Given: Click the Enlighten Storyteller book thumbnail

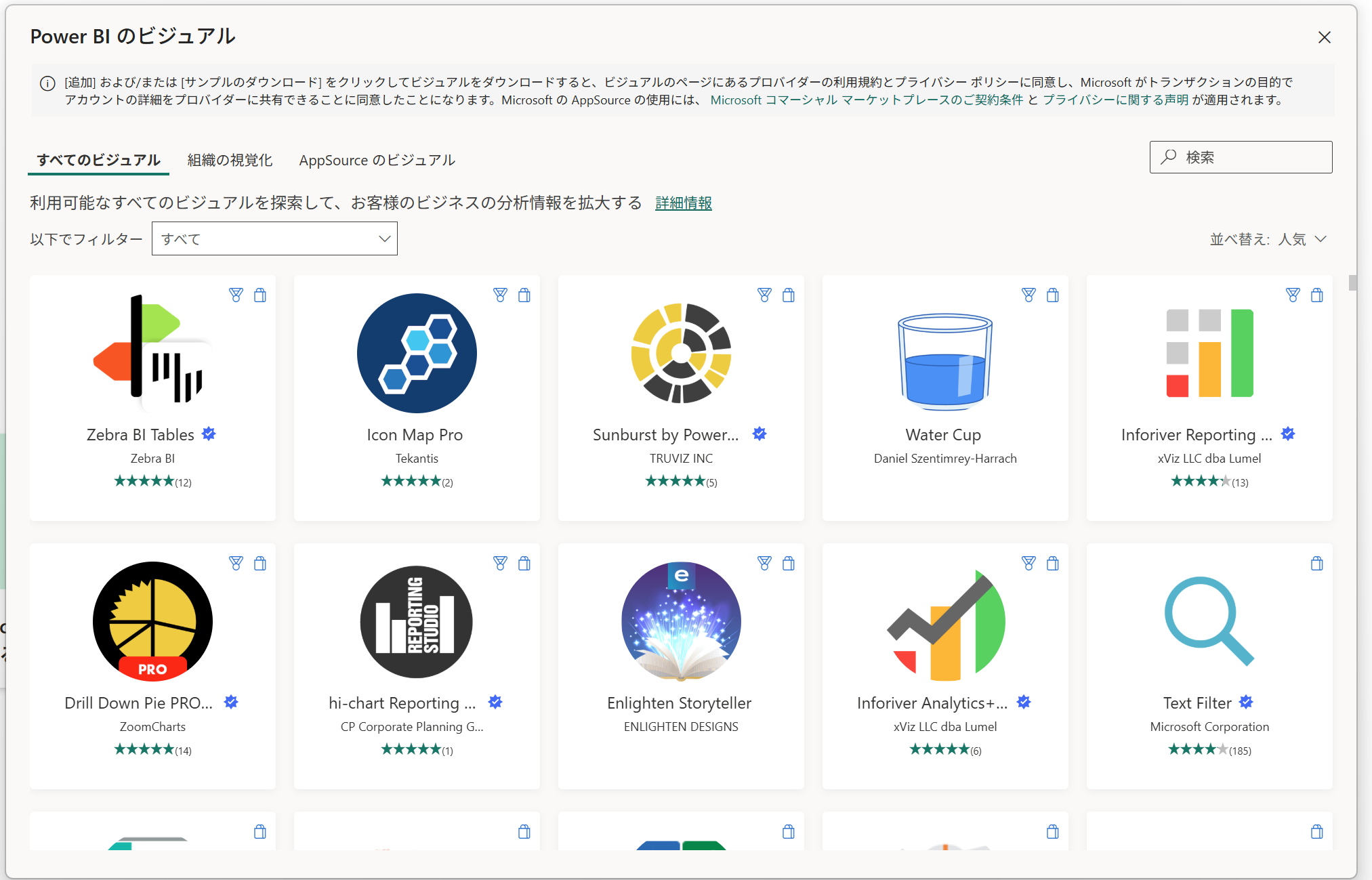Looking at the screenshot, I should (x=681, y=621).
